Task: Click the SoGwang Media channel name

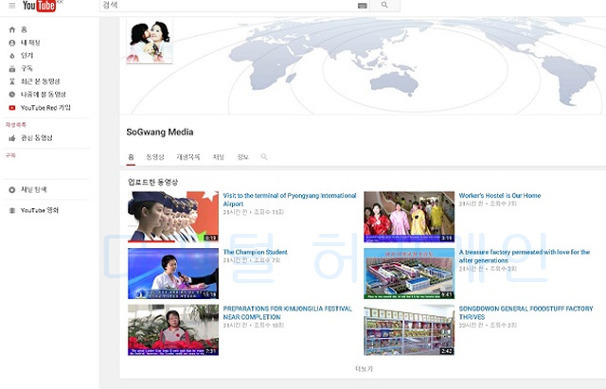Action: click(160, 132)
